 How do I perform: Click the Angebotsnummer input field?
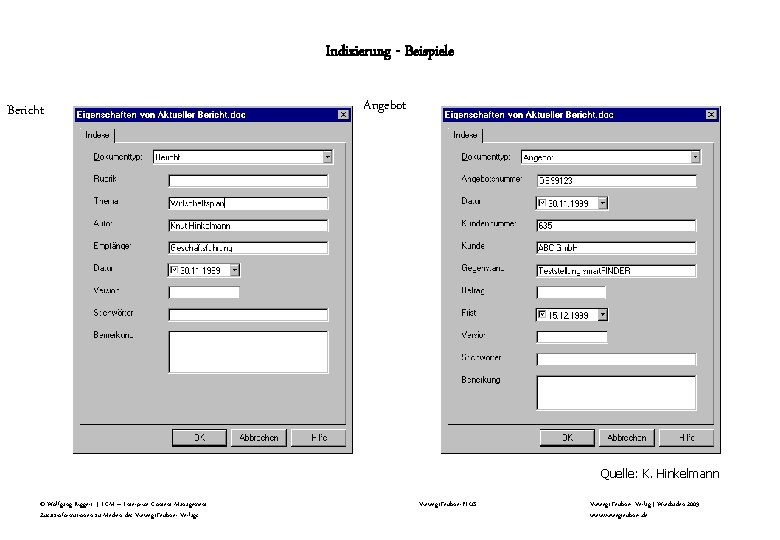point(616,180)
